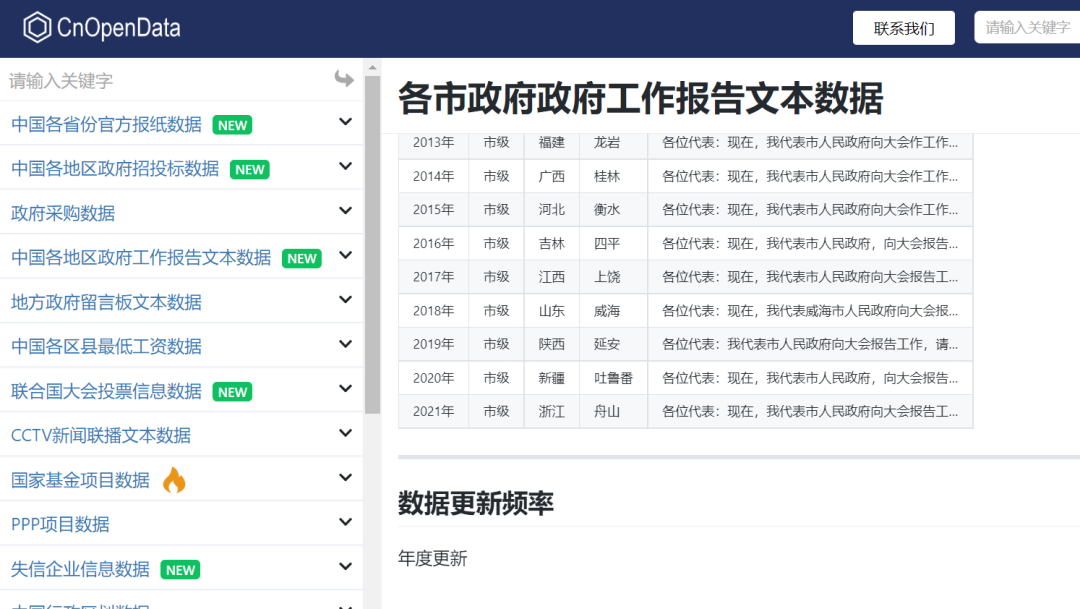
Task: Open 中国各区县最低工资数据 menu item
Action: [x=106, y=347]
